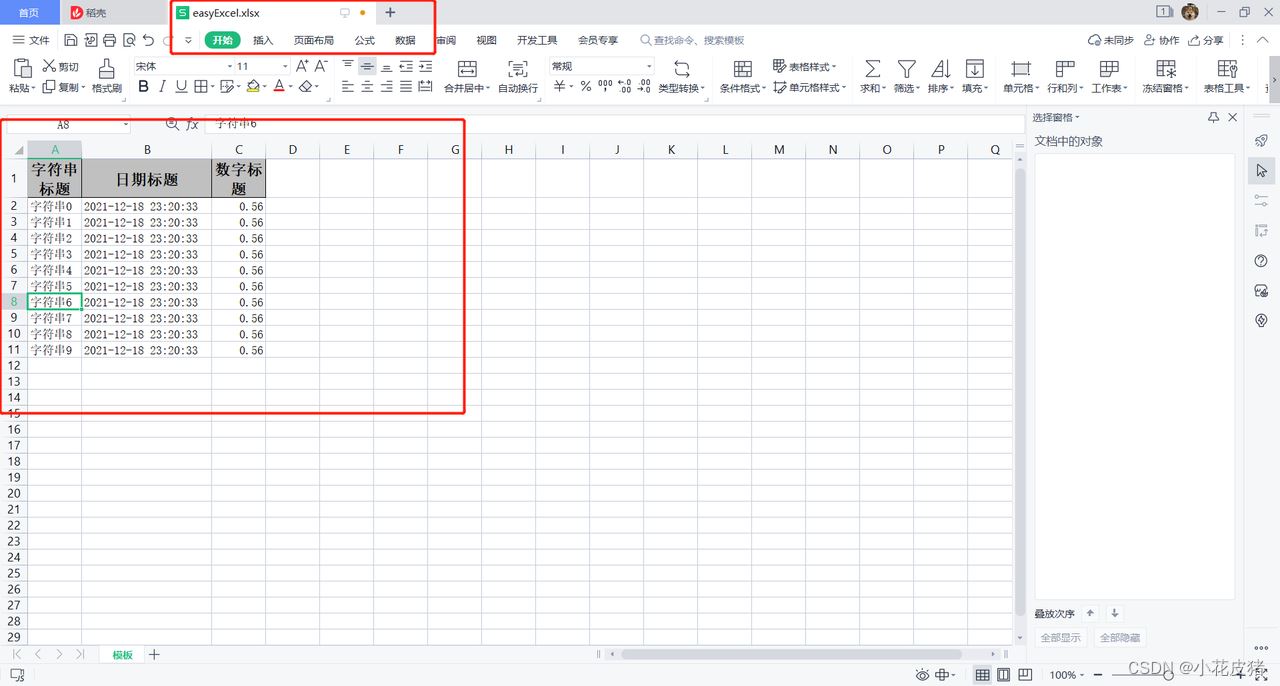Switch to the Page Layout (页面布局) tab
Viewport: 1280px width, 686px height.
(314, 40)
